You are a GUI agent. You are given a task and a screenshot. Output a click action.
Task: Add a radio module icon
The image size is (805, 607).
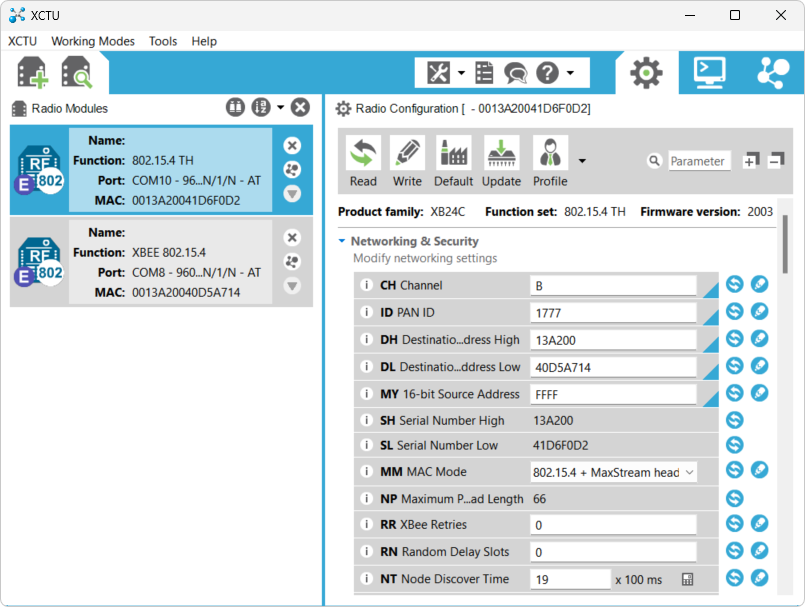[32, 73]
